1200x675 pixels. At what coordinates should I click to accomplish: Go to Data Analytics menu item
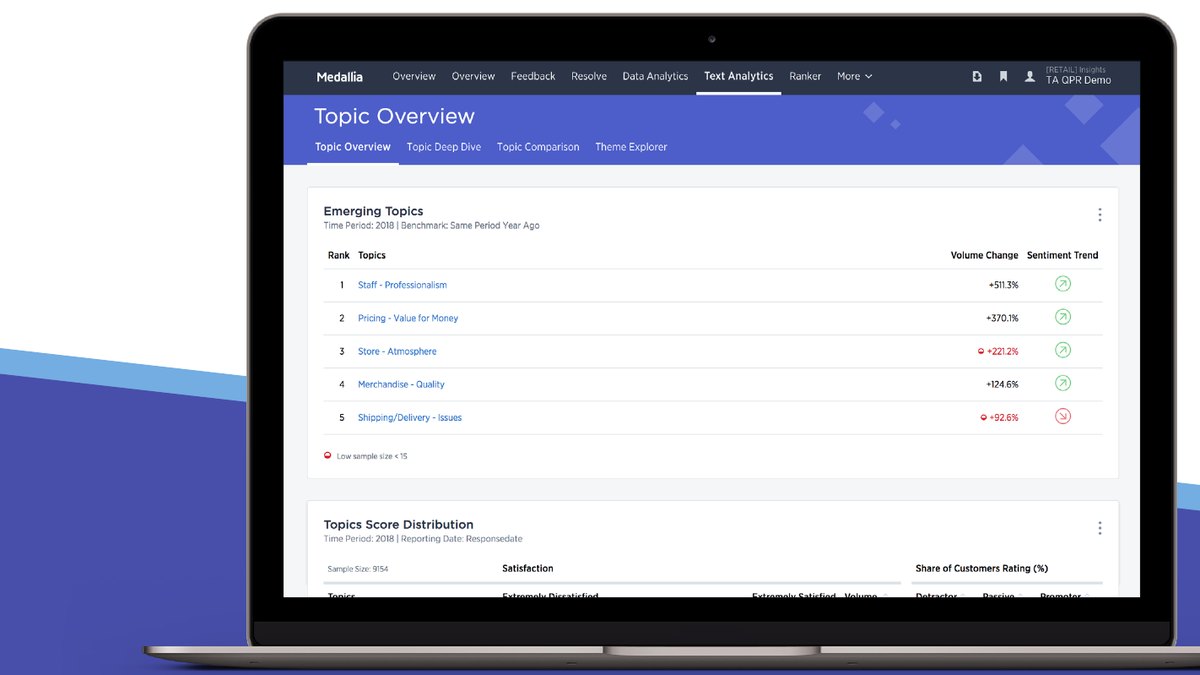[x=655, y=76]
